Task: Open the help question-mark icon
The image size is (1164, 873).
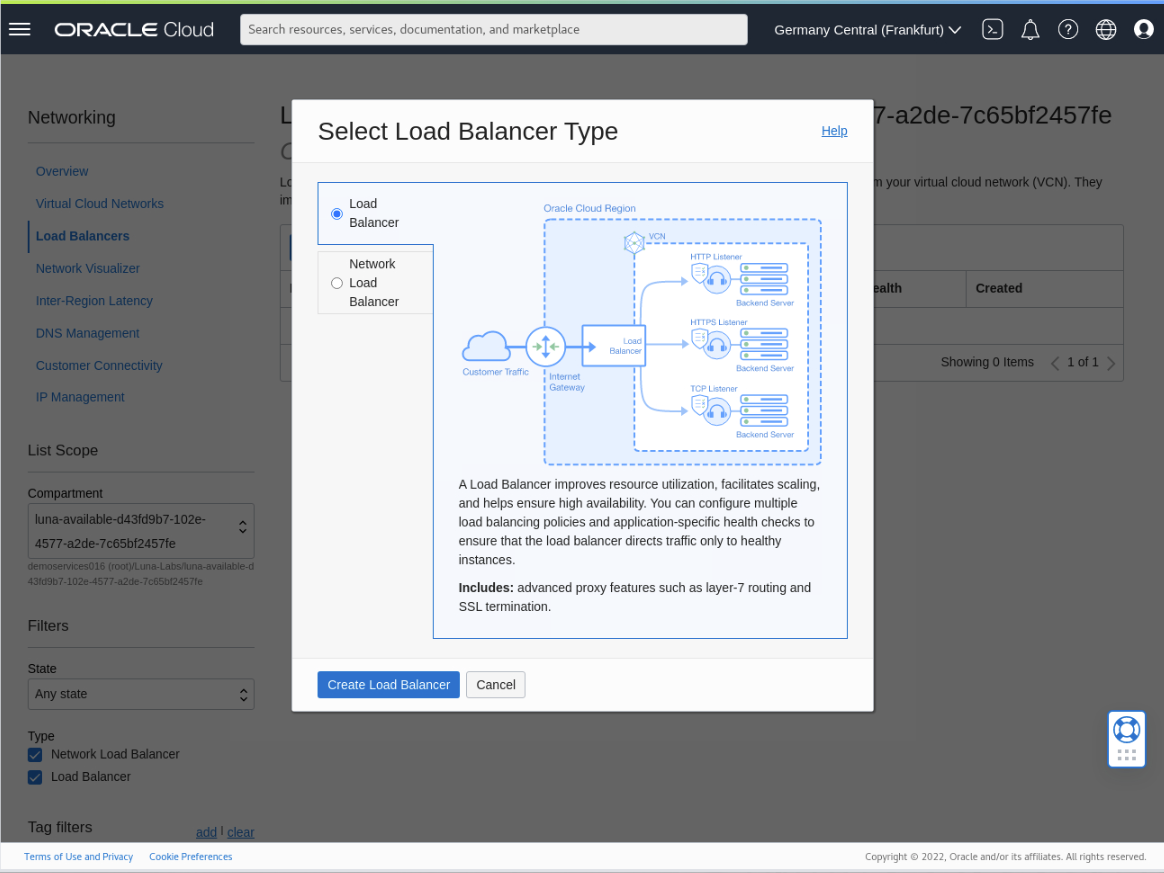Action: click(x=1068, y=29)
